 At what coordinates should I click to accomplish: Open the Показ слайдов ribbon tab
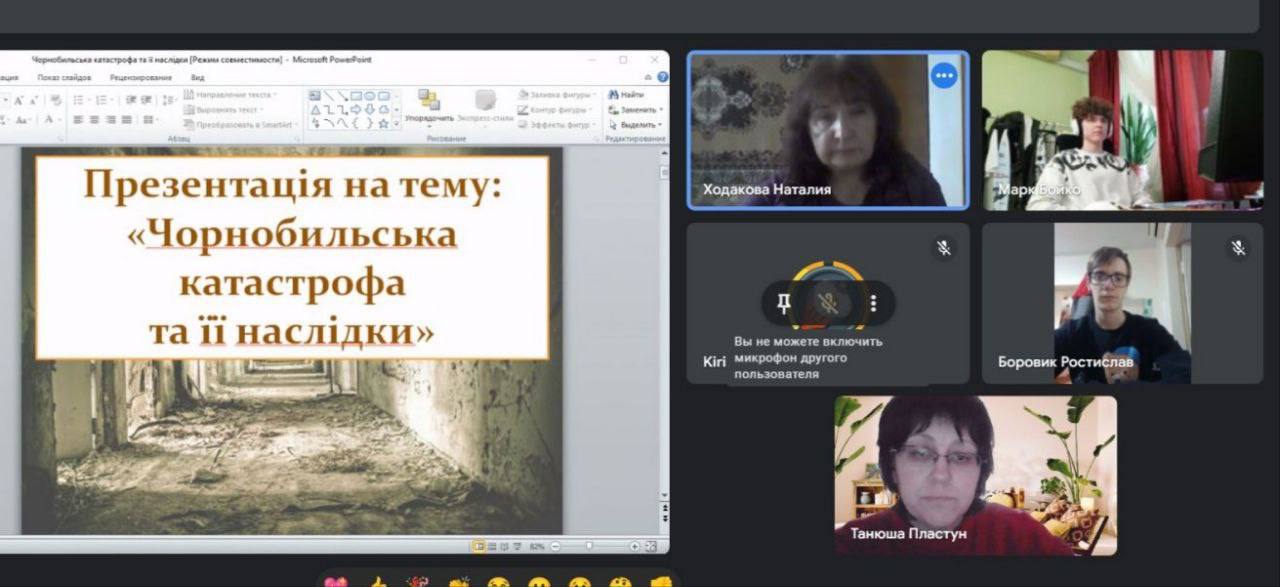click(64, 77)
